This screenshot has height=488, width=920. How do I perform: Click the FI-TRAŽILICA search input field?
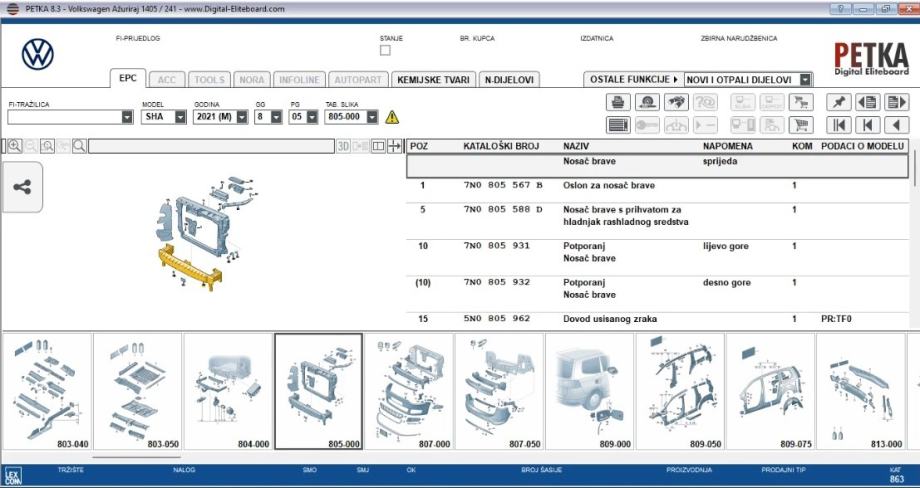(64, 117)
